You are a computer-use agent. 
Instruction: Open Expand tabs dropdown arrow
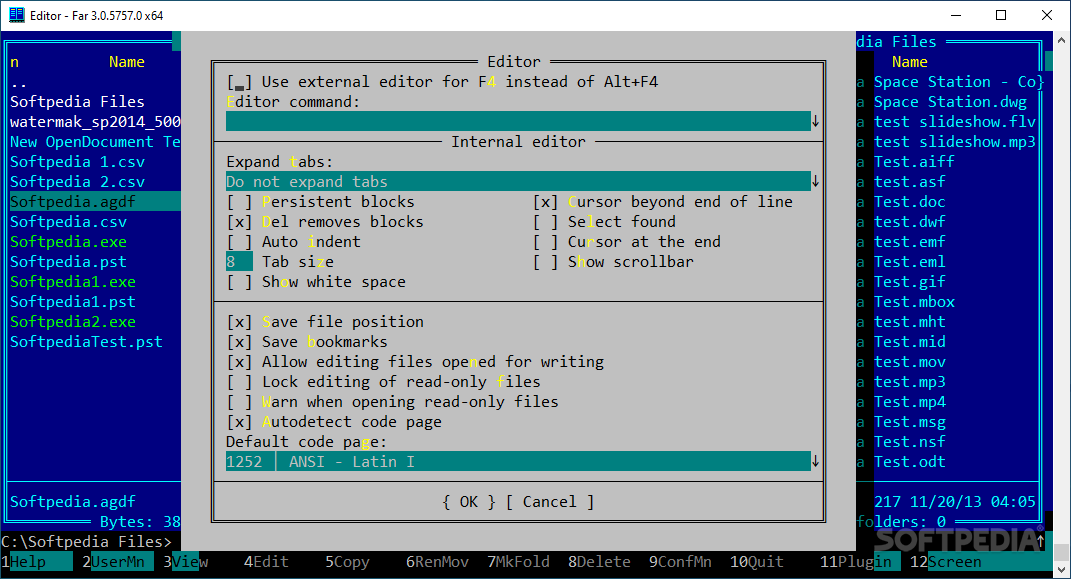point(816,182)
